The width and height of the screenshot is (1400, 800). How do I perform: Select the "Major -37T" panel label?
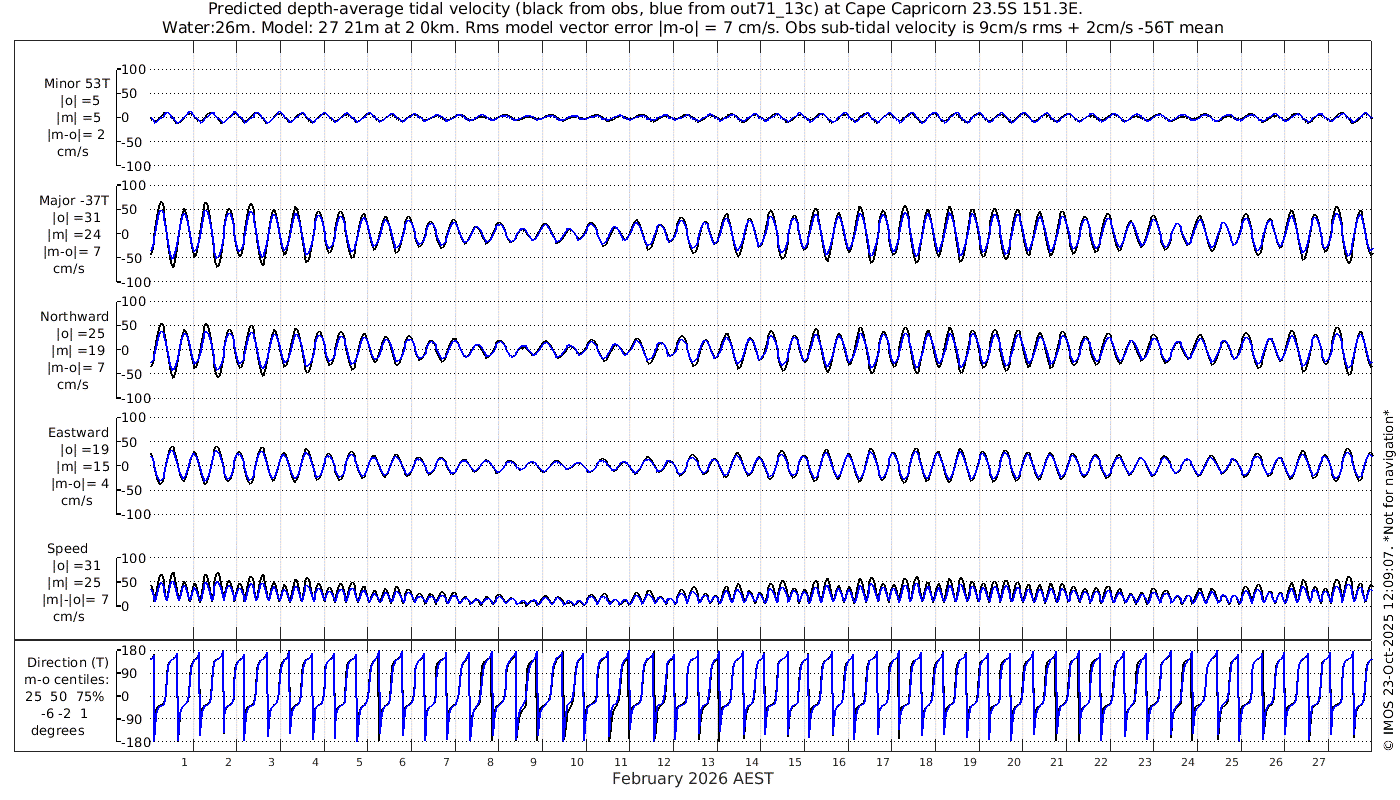[x=74, y=200]
